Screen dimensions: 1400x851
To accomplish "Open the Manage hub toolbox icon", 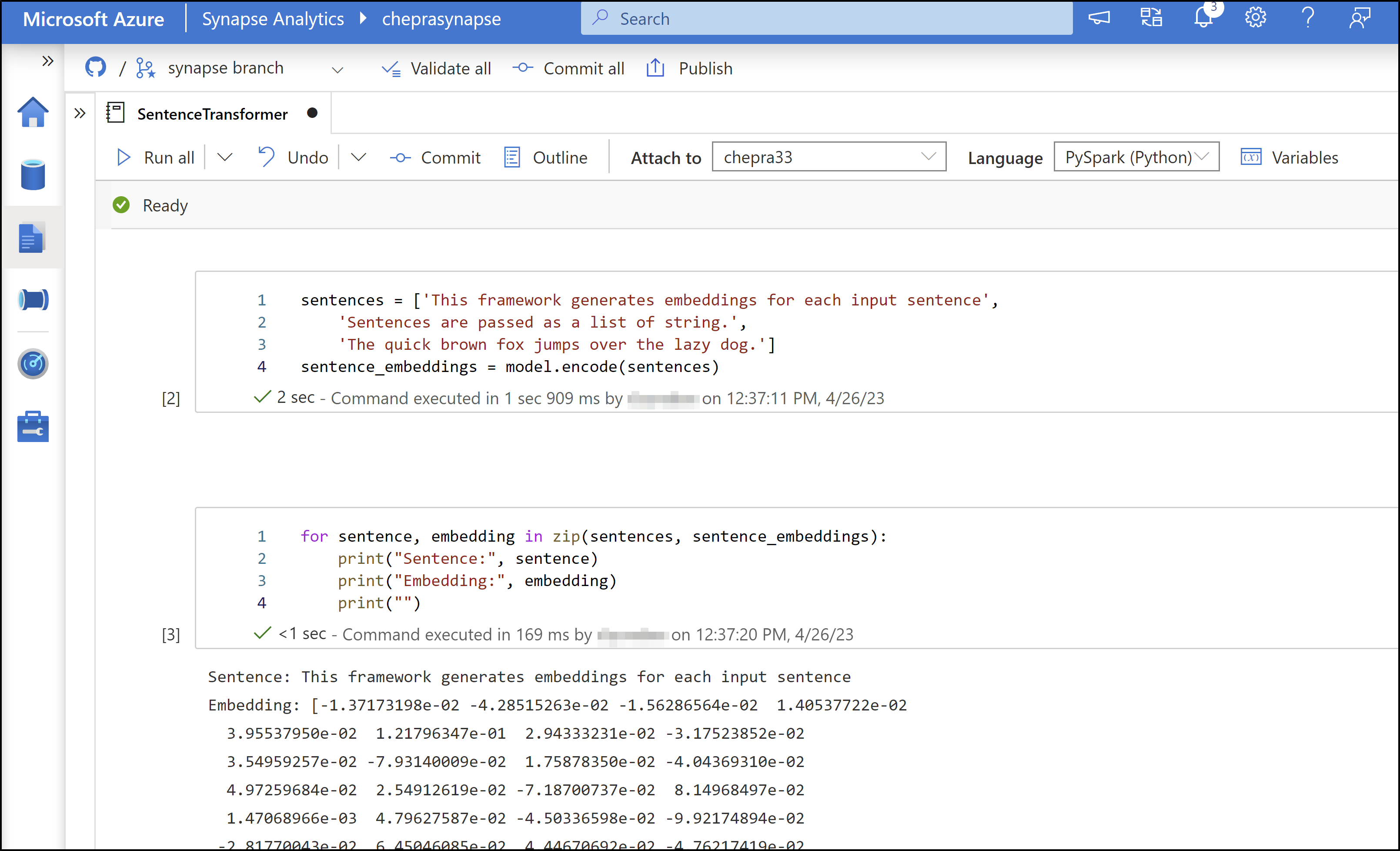I will (33, 427).
